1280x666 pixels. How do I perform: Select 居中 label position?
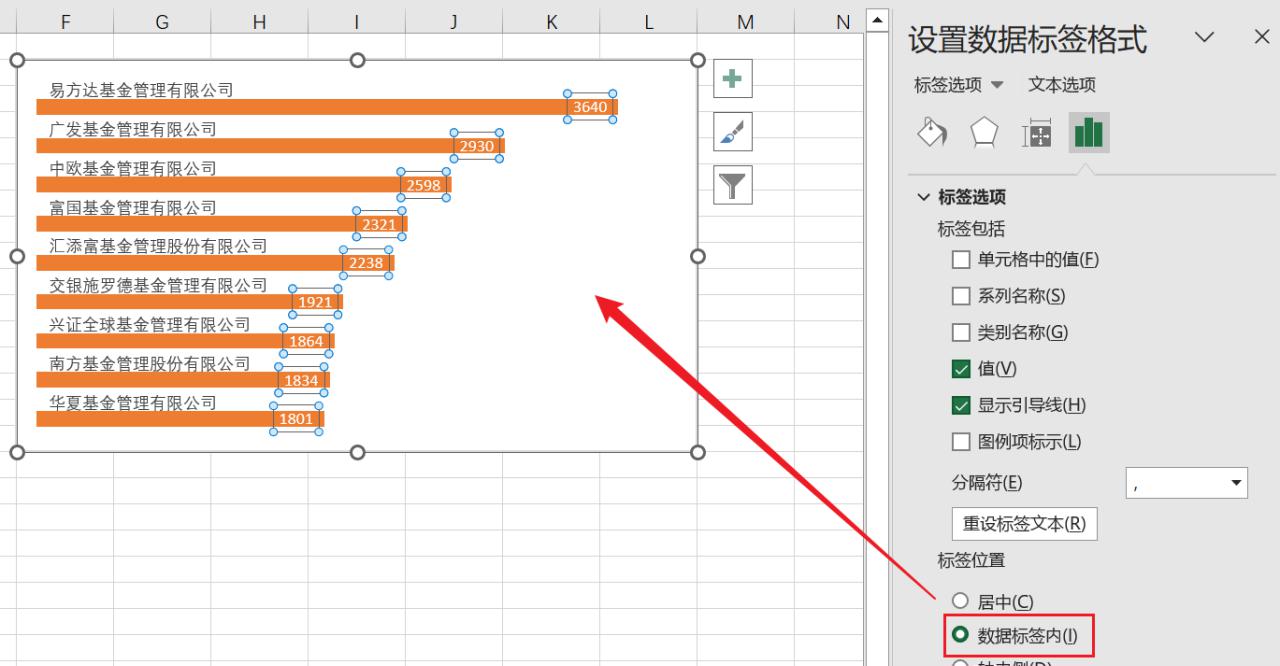[x=961, y=601]
